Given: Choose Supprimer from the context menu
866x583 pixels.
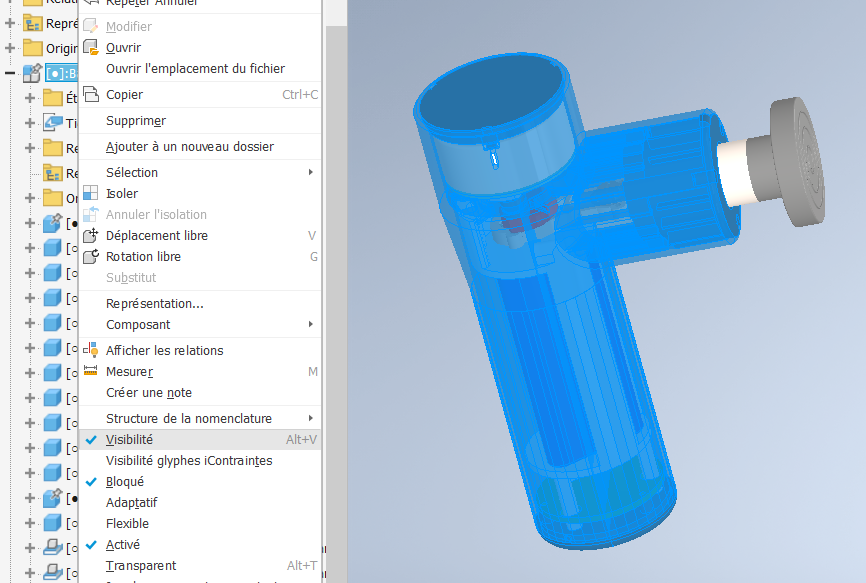Looking at the screenshot, I should (135, 121).
